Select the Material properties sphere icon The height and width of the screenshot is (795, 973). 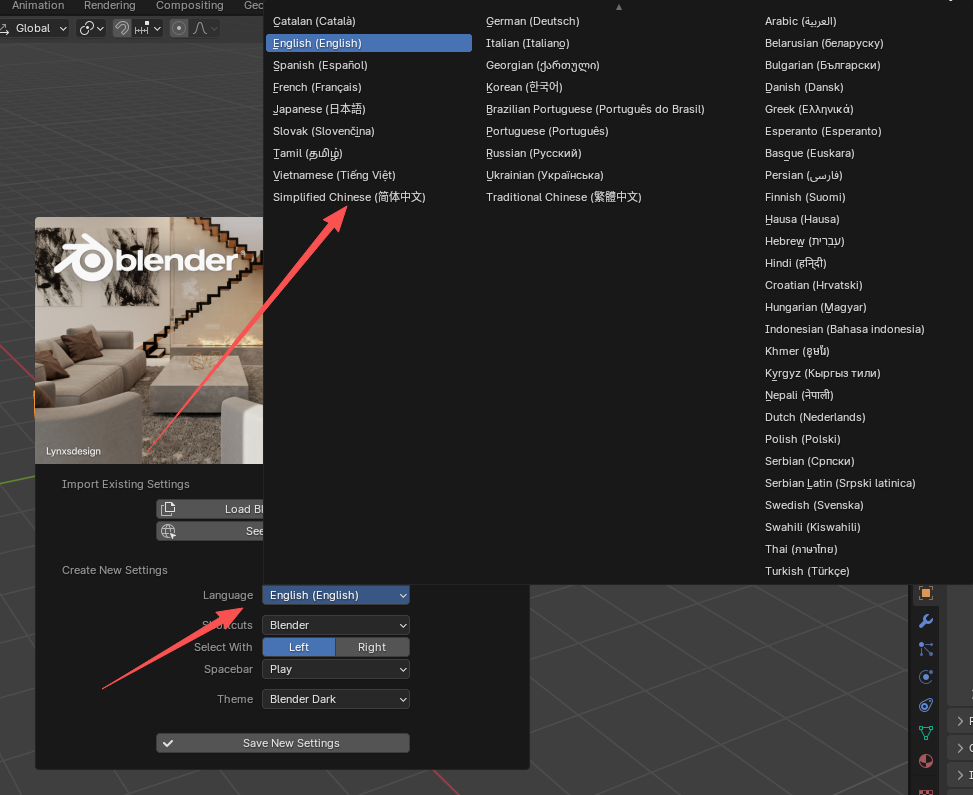(x=924, y=761)
